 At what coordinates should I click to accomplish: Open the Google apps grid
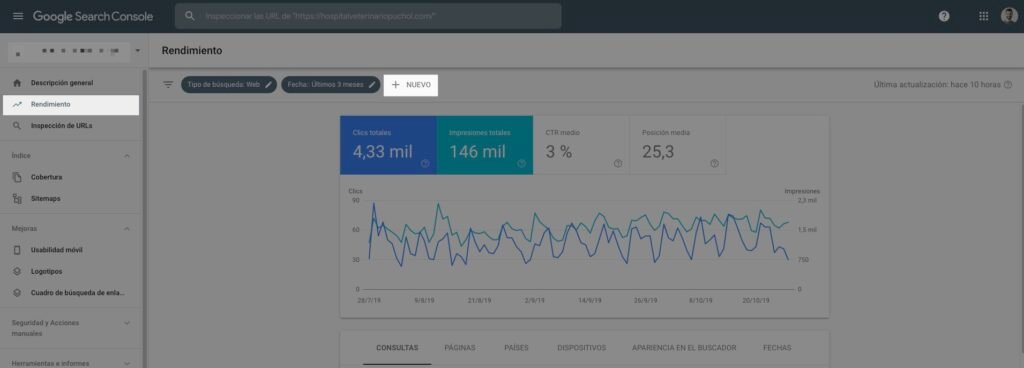pyautogui.click(x=984, y=16)
